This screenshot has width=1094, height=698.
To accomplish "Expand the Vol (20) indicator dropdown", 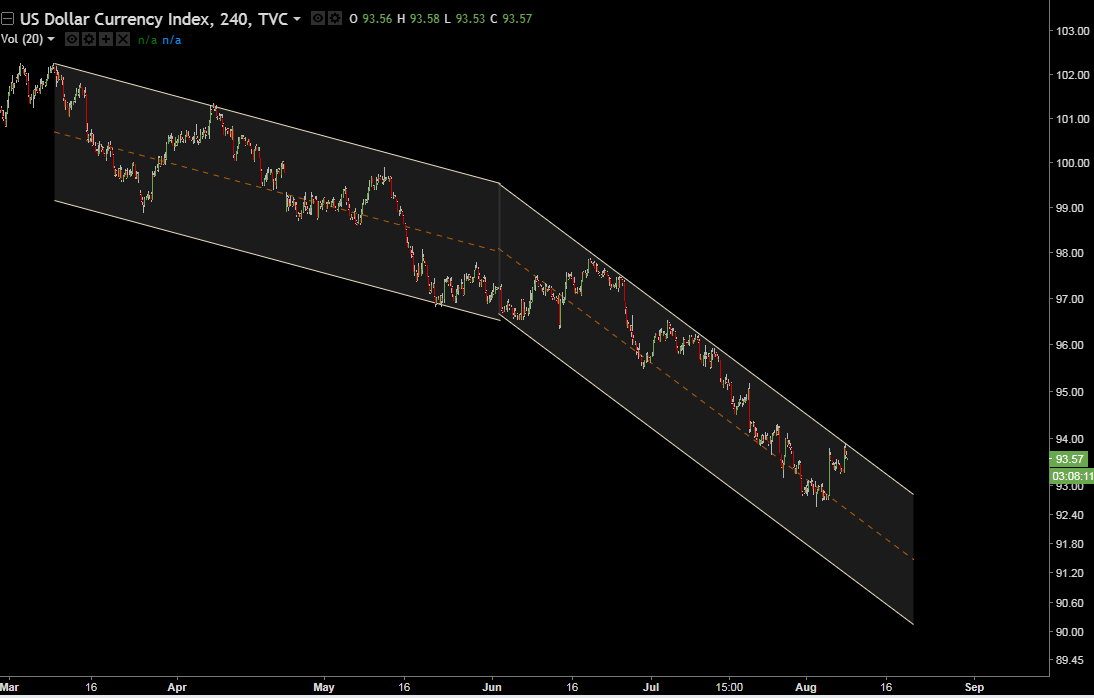I will coord(51,39).
